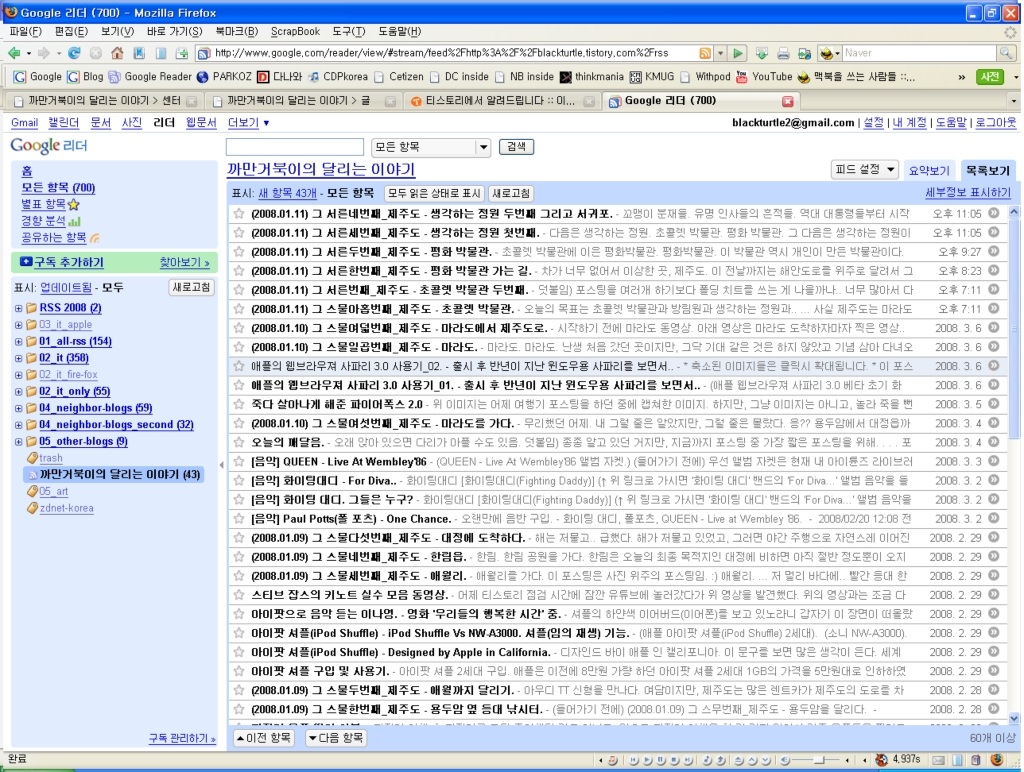
Task: Open the 구독 관리하기 link
Action: [x=182, y=738]
